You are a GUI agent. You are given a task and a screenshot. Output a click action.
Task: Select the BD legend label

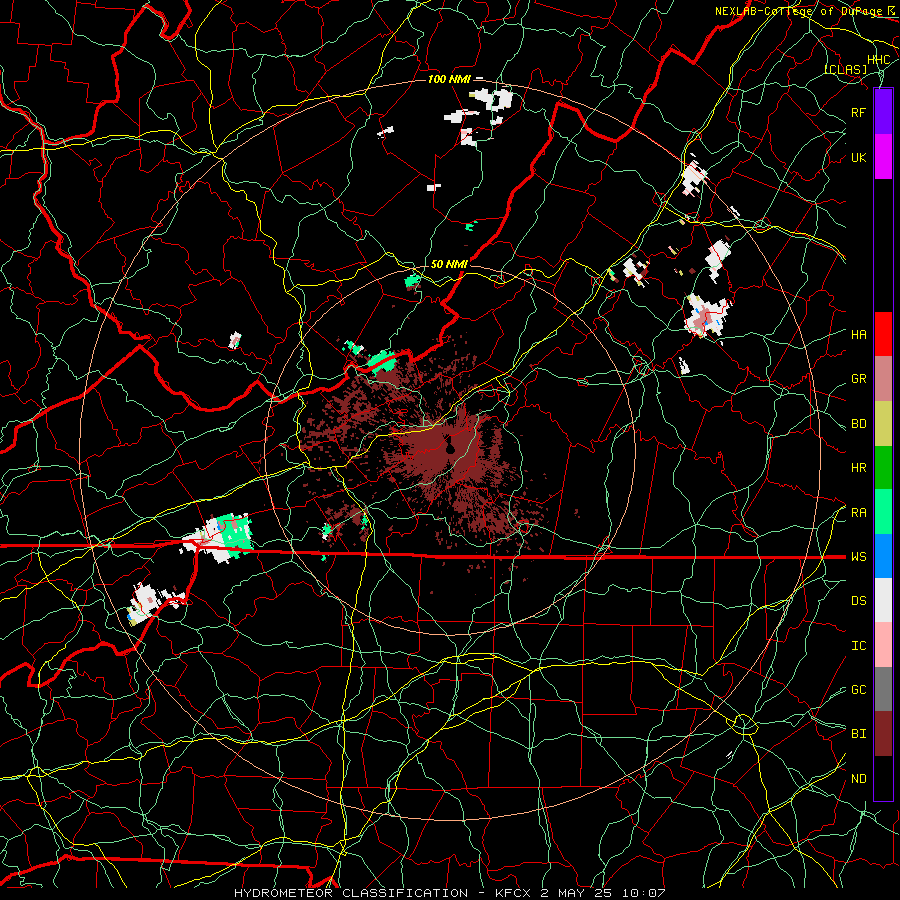pos(859,424)
